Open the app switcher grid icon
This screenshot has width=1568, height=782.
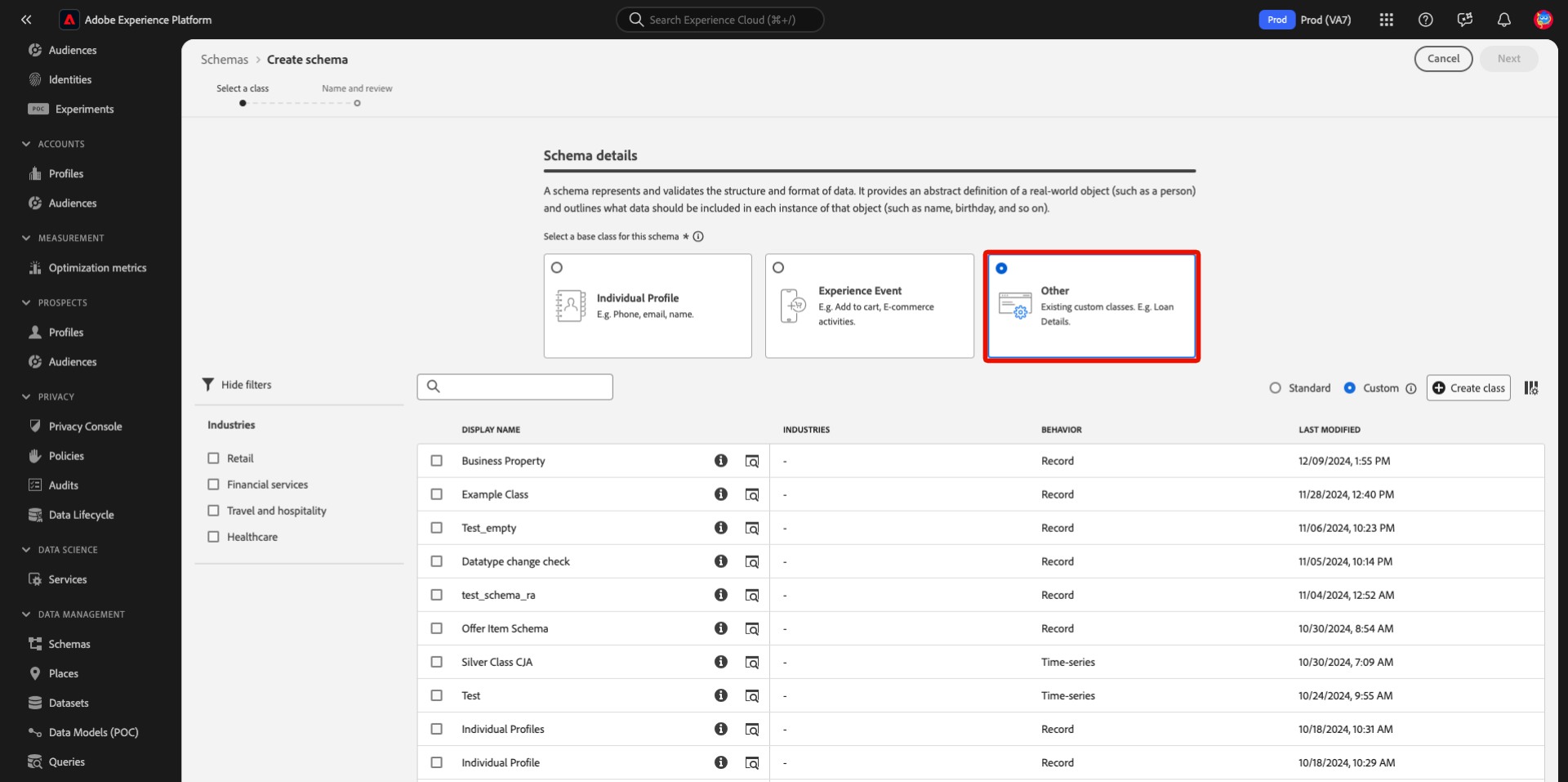[x=1386, y=20]
